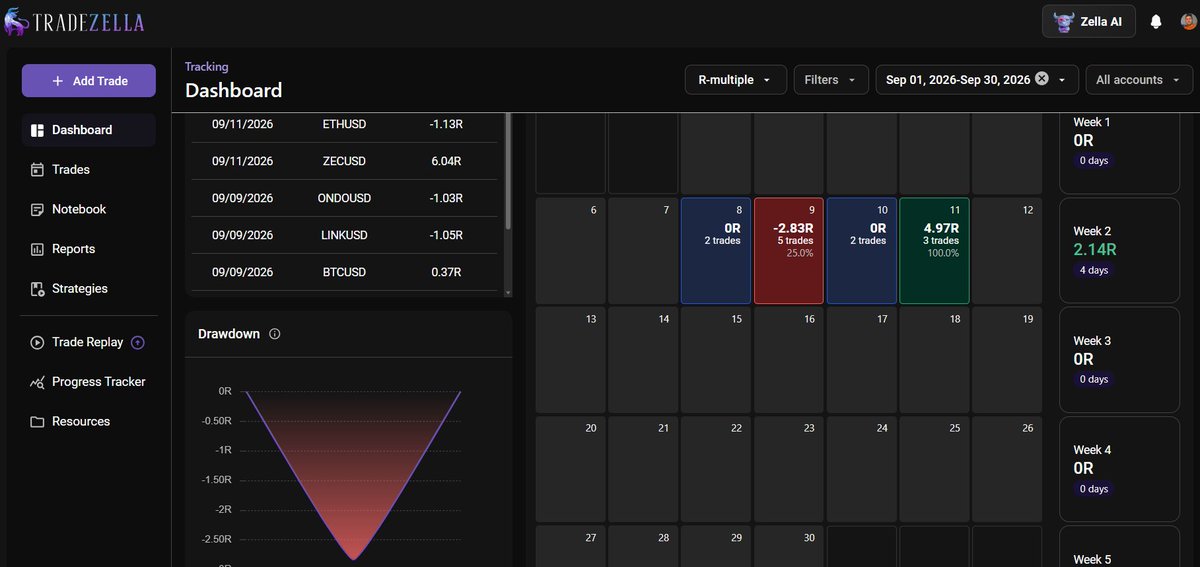
Task: Click the 09/11/2026 date of ZECUSD
Action: 242,161
